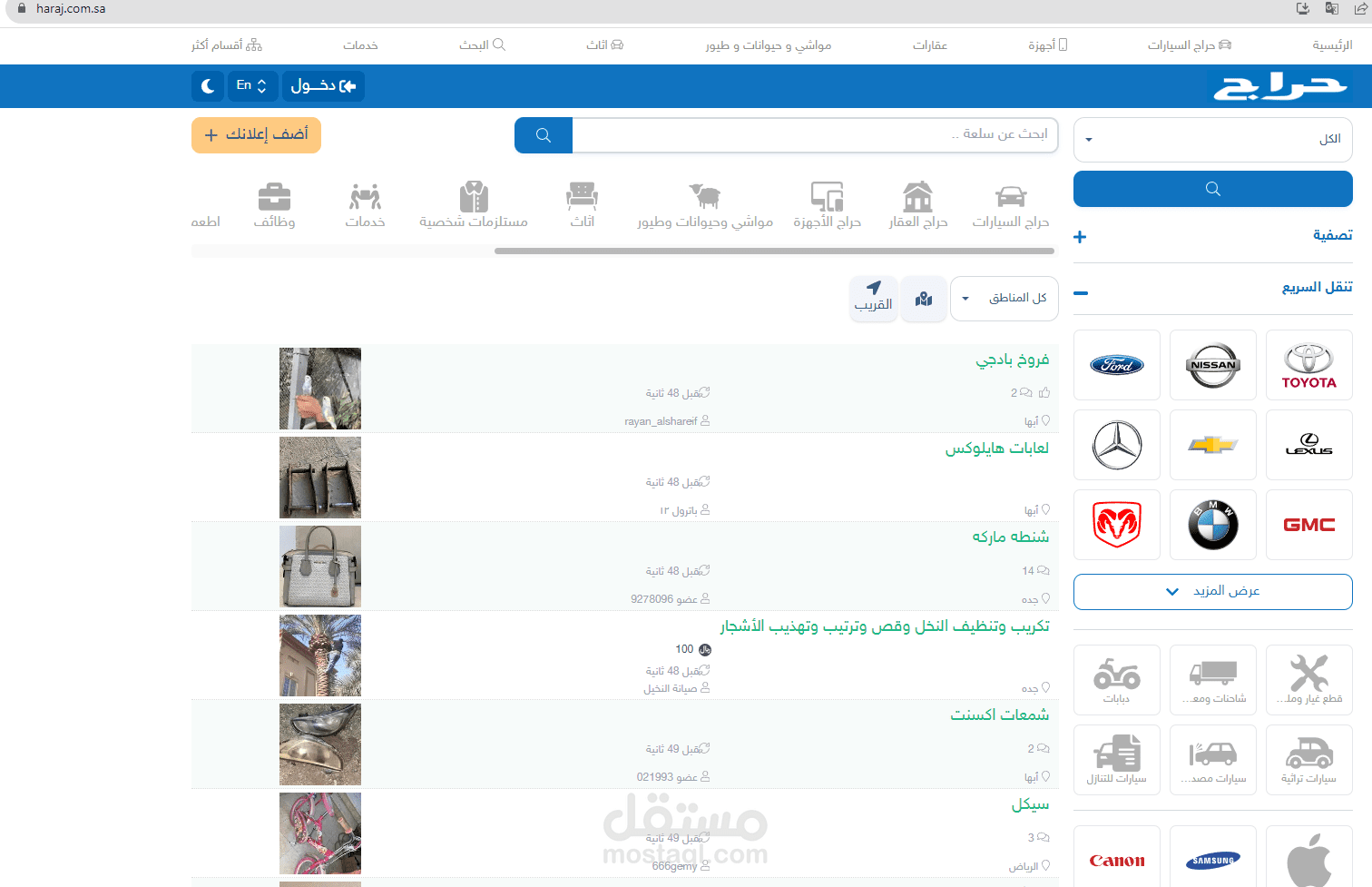Screen dimensions: 1372x887
Task: Open the شنطه ماركه listing
Action: (1010, 537)
